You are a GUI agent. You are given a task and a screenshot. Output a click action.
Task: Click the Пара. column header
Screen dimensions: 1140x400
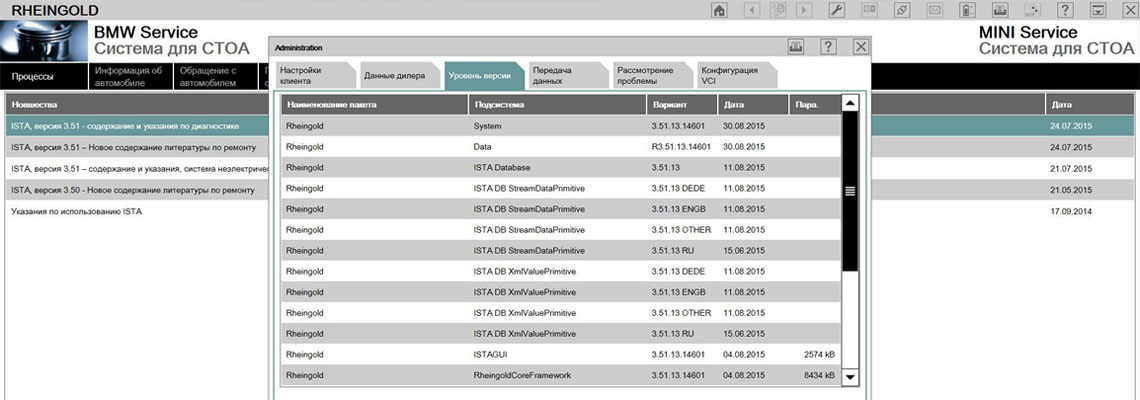tap(814, 105)
